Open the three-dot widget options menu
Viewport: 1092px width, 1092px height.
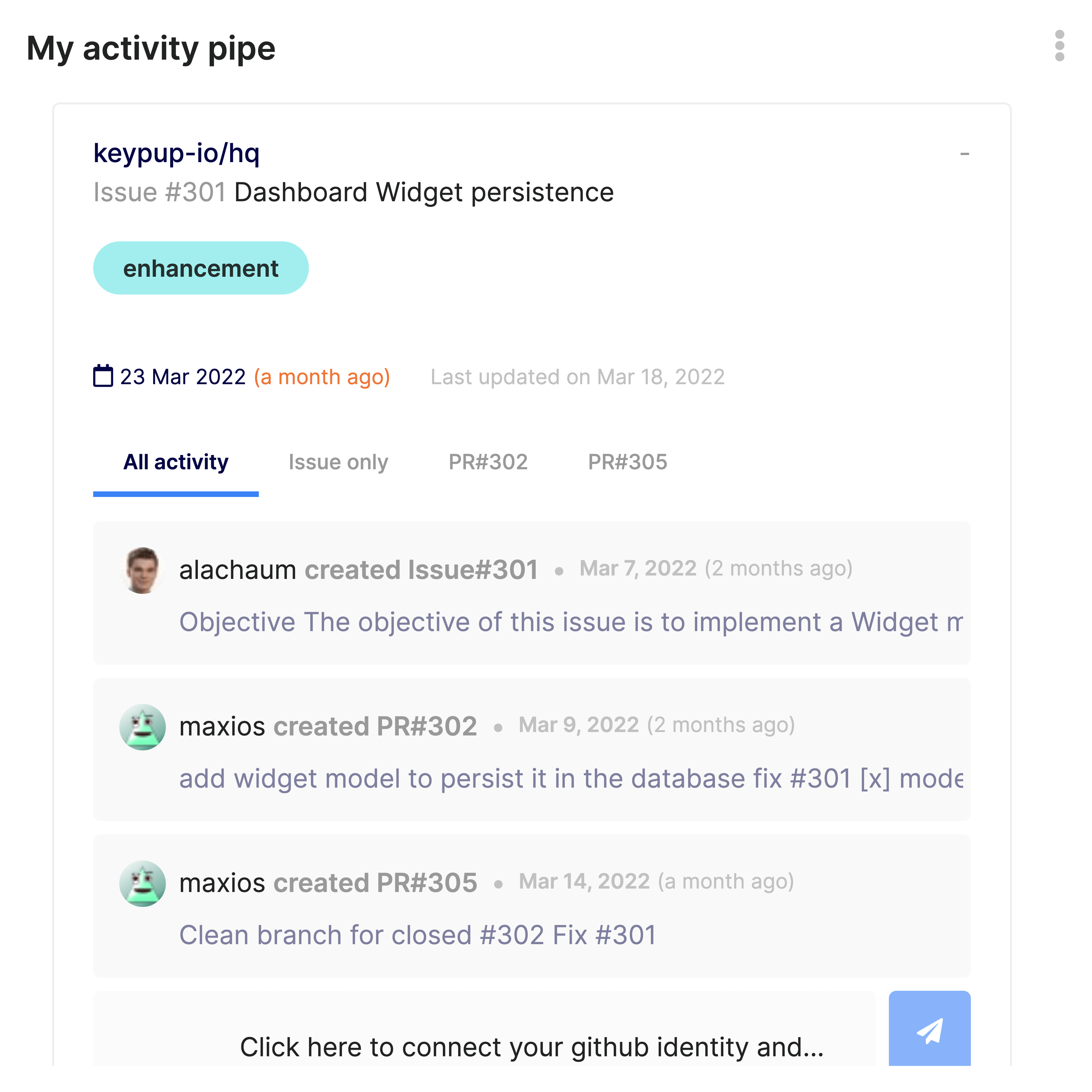pyautogui.click(x=1059, y=46)
